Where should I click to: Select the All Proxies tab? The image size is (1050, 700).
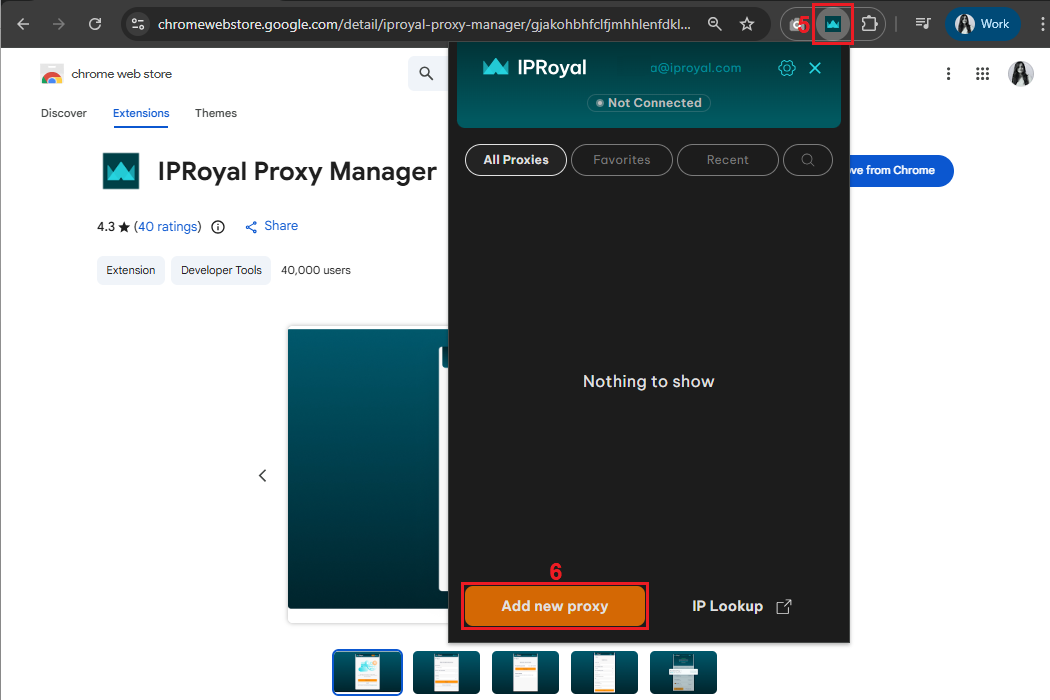[516, 160]
